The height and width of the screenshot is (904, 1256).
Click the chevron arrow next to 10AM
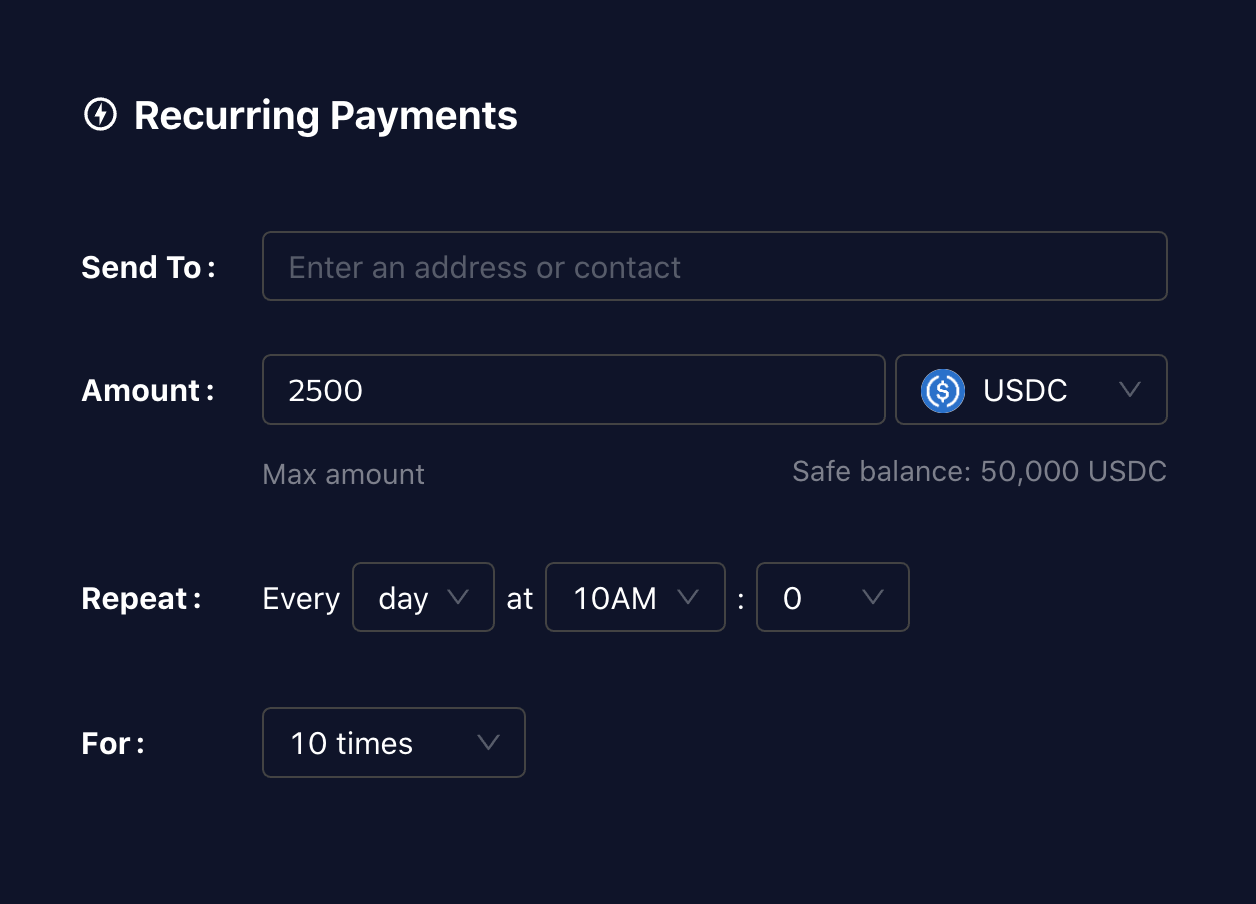click(x=688, y=597)
